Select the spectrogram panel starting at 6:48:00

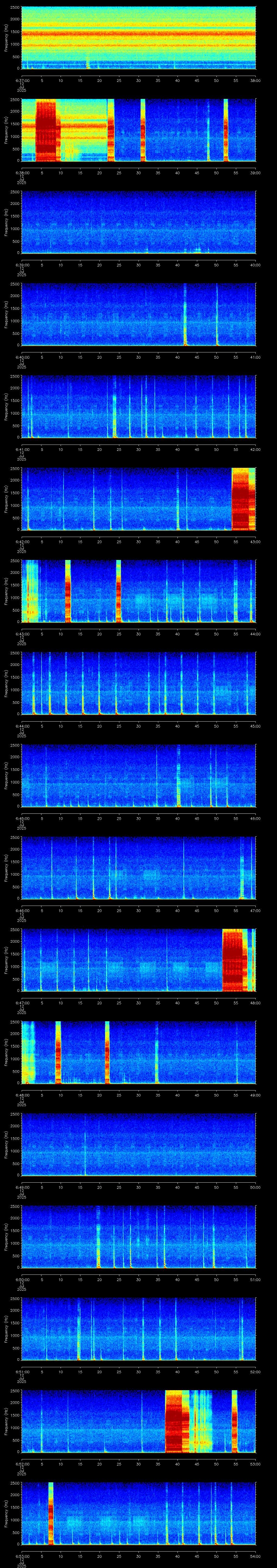(x=139, y=1052)
